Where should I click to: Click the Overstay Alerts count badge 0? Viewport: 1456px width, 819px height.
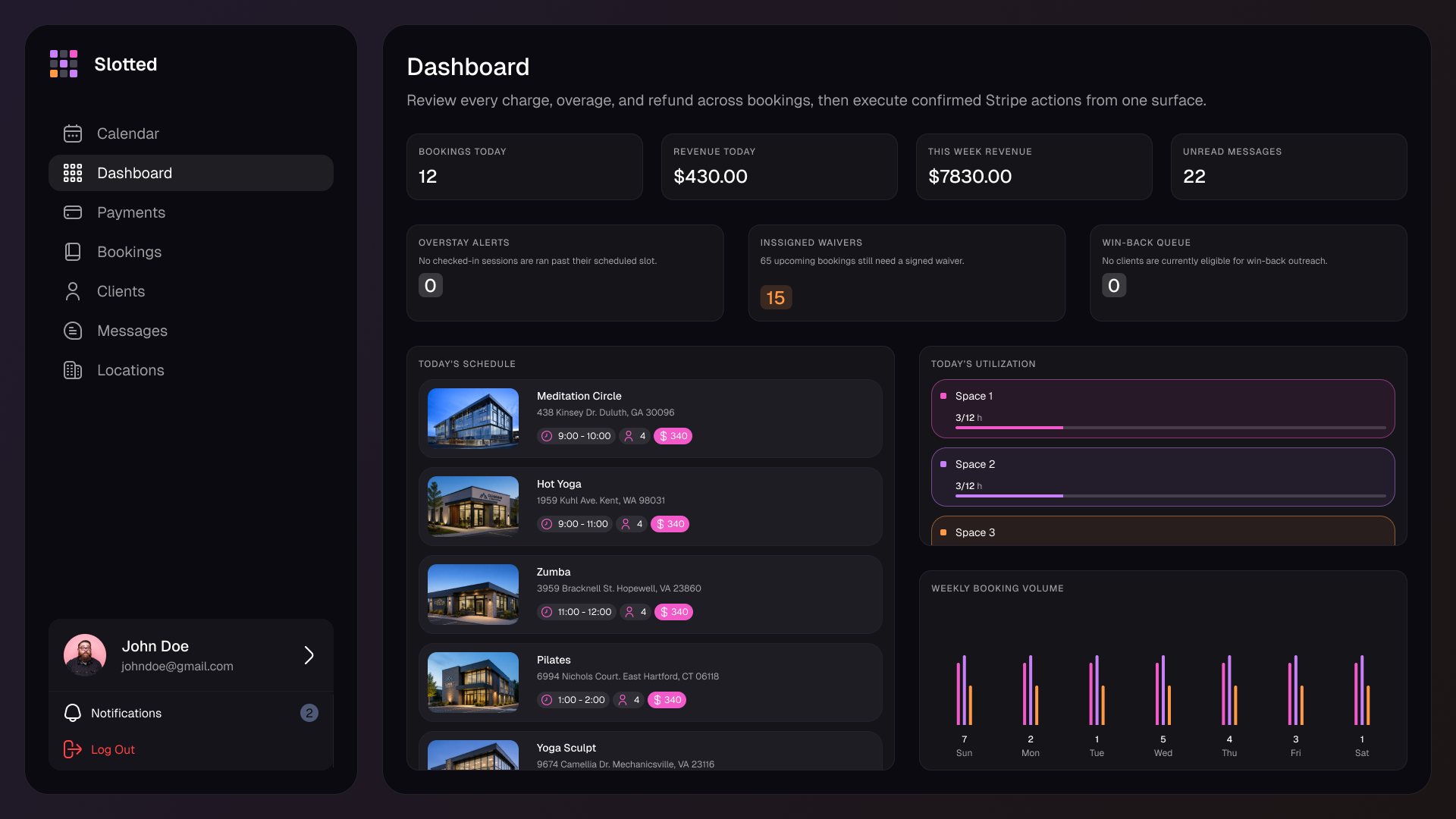click(431, 285)
